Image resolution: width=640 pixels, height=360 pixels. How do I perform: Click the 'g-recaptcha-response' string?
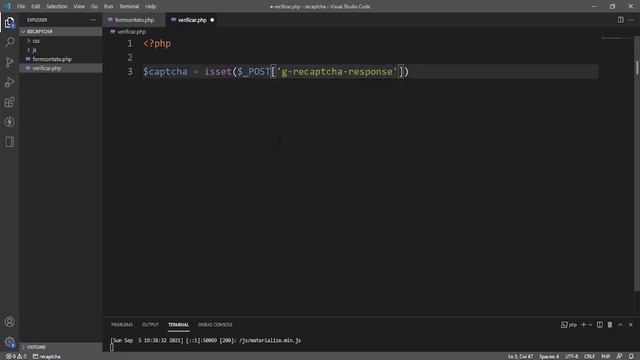pos(337,71)
